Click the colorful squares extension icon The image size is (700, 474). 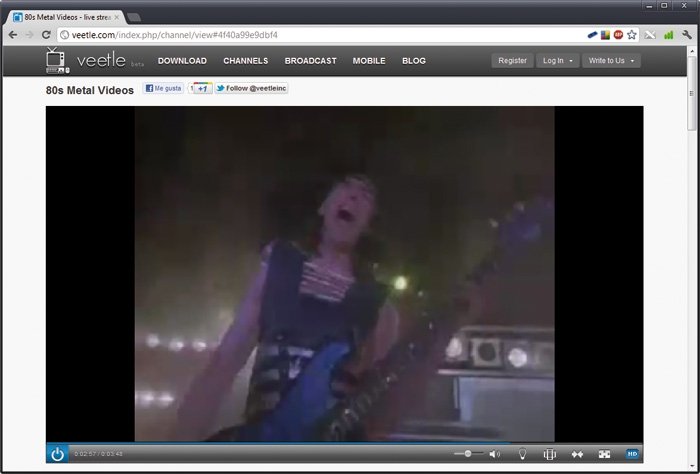pos(605,35)
